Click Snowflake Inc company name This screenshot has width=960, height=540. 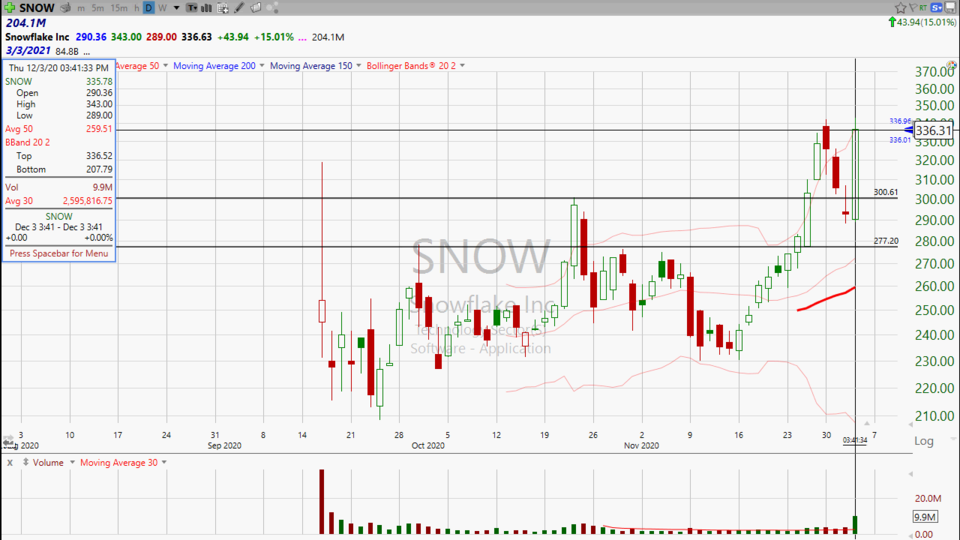[x=37, y=37]
